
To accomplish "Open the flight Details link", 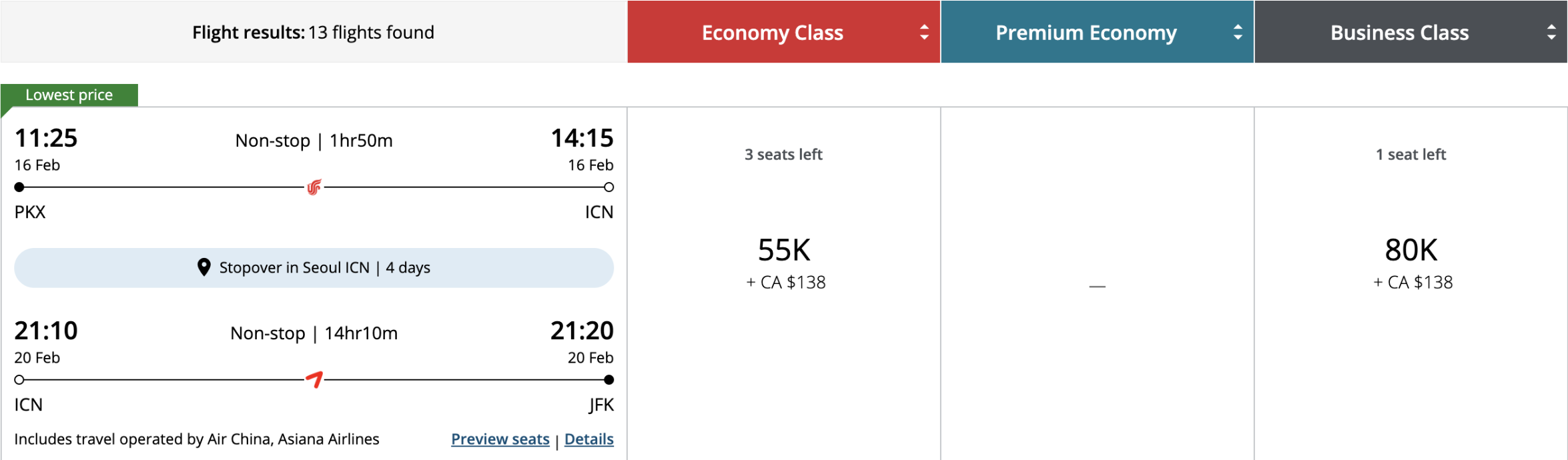I will 589,439.
